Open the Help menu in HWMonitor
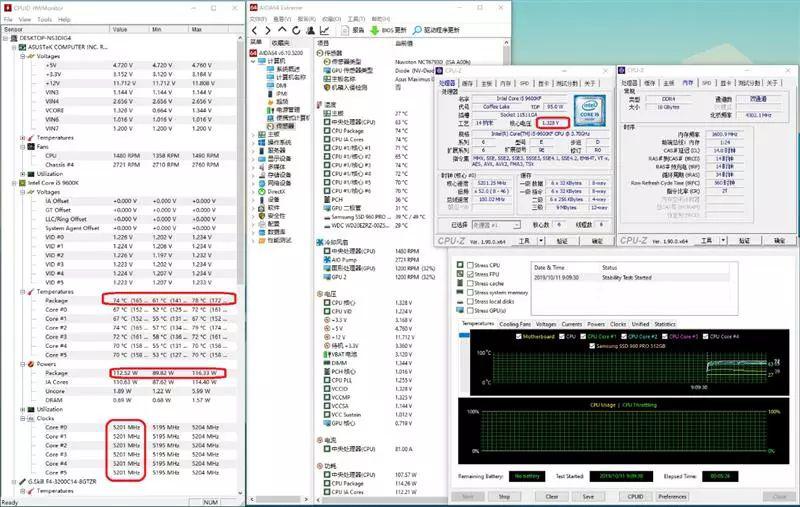Screen dimensions: 800x507 pyautogui.click(x=64, y=19)
